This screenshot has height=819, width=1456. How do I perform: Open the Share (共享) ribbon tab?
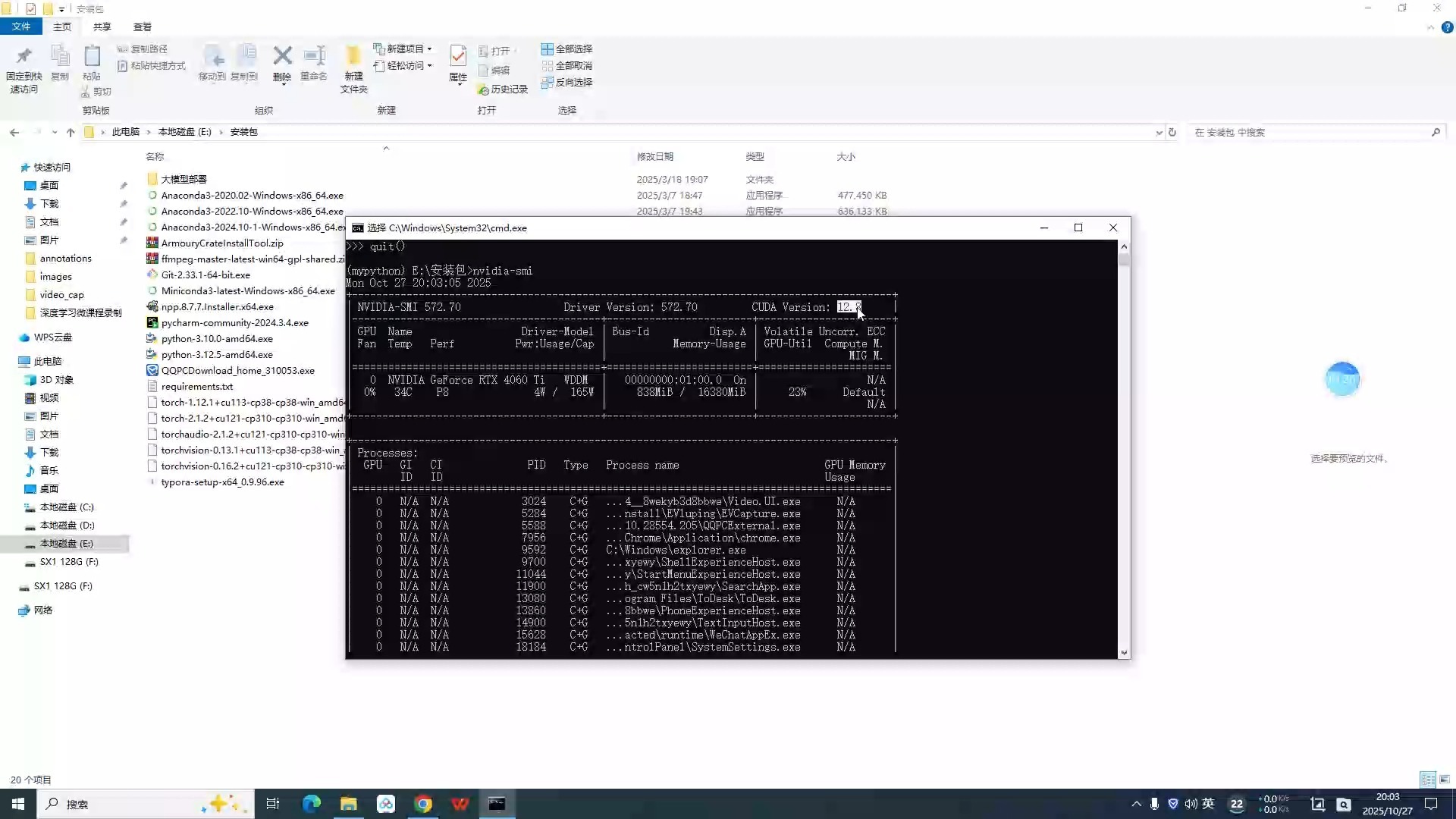point(102,27)
